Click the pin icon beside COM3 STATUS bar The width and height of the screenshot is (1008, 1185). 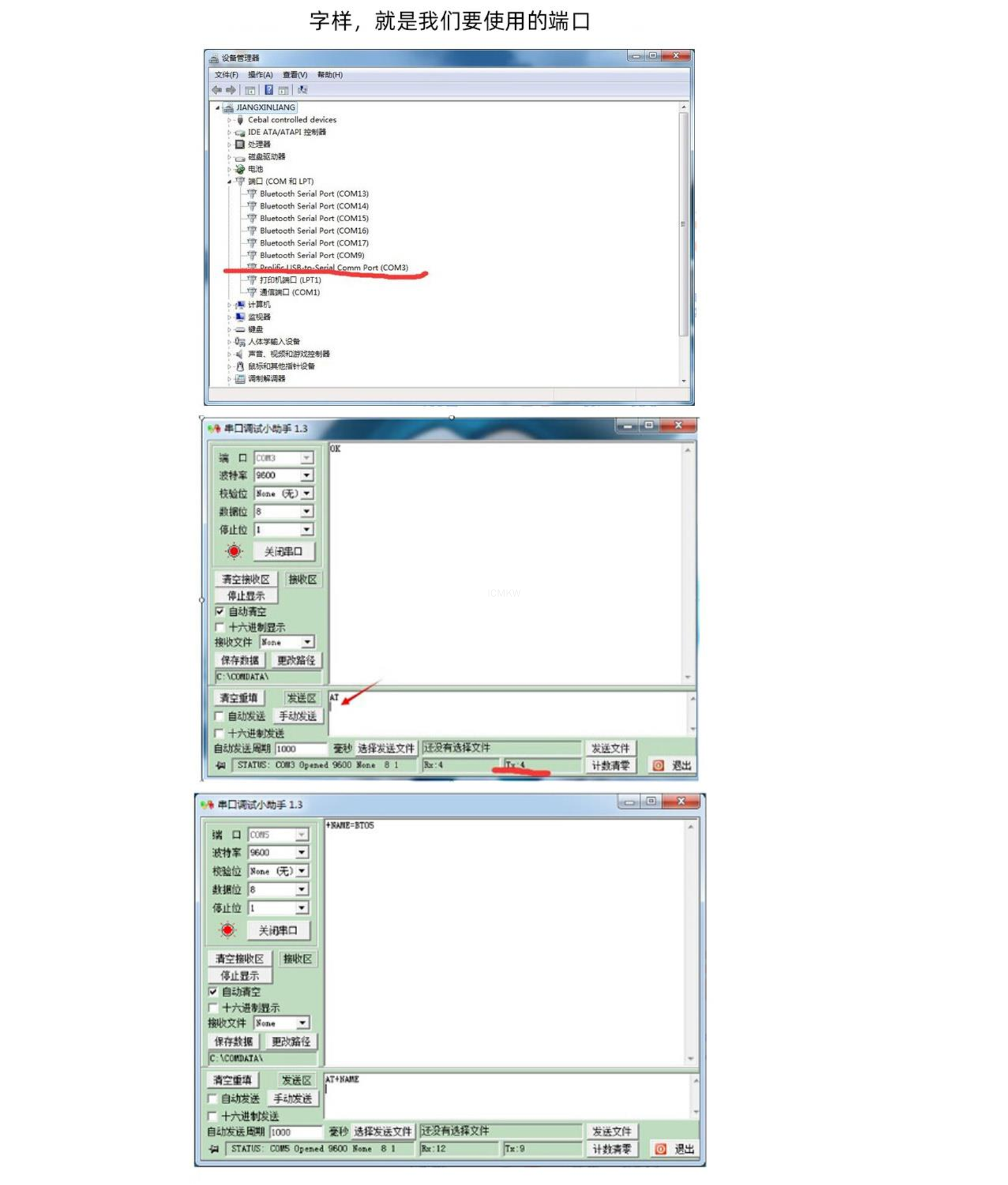point(221,765)
